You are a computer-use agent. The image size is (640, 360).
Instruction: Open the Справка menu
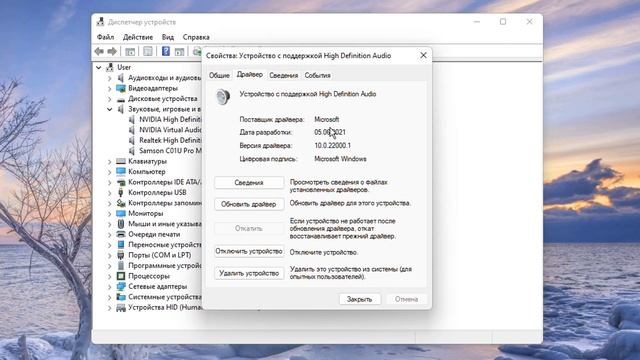point(196,37)
